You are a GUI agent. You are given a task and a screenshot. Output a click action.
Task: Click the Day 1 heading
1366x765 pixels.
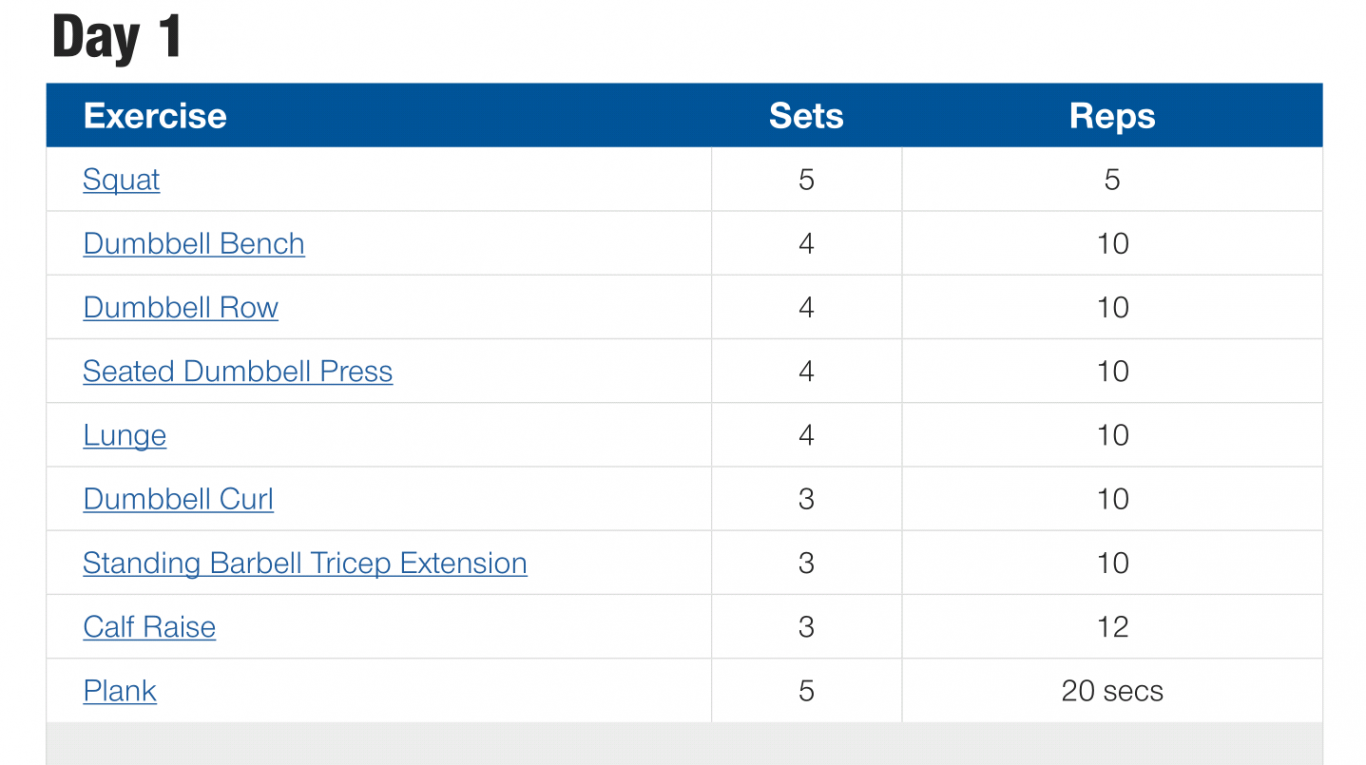(x=117, y=37)
